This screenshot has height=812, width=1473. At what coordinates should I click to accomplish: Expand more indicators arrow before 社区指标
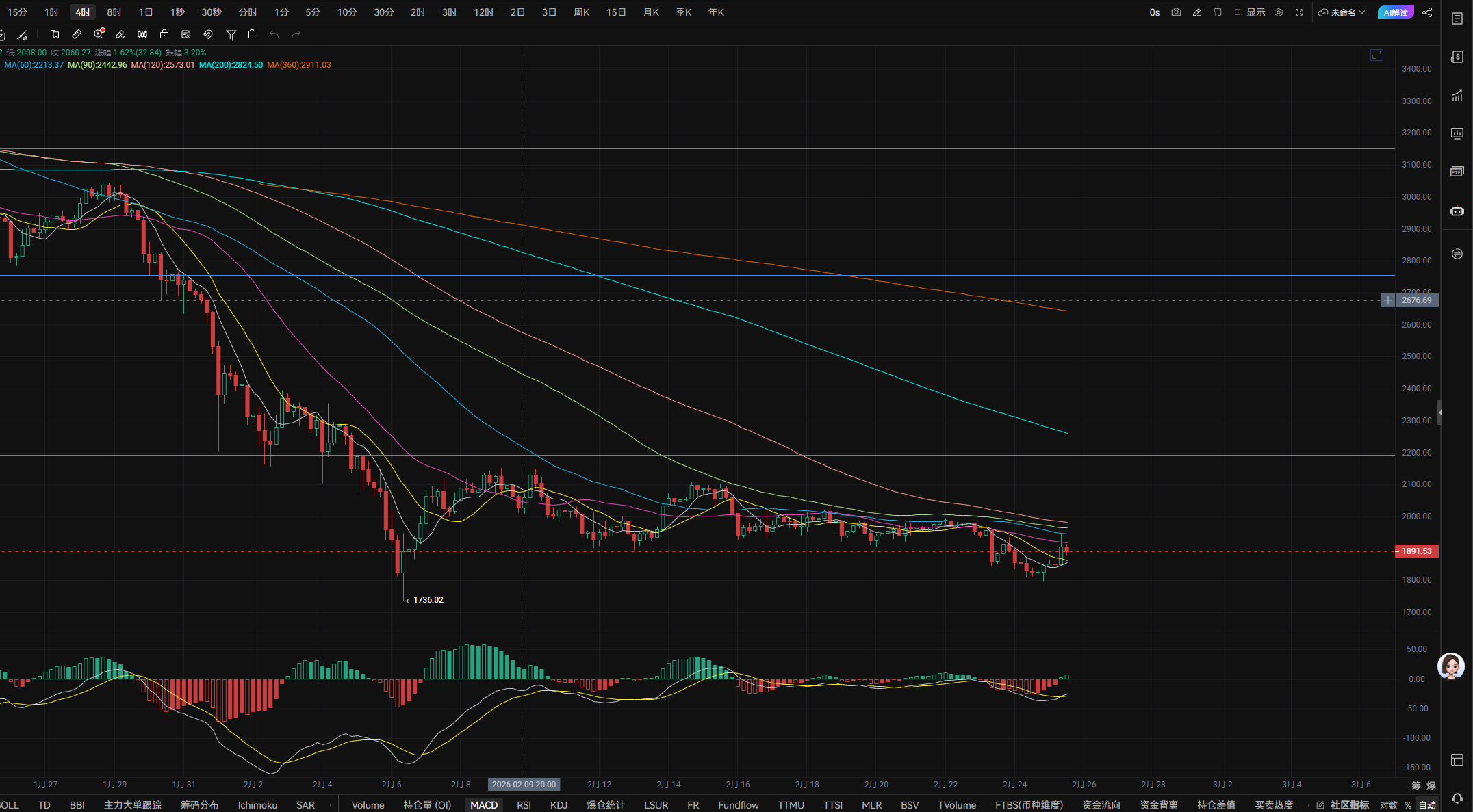point(1308,805)
